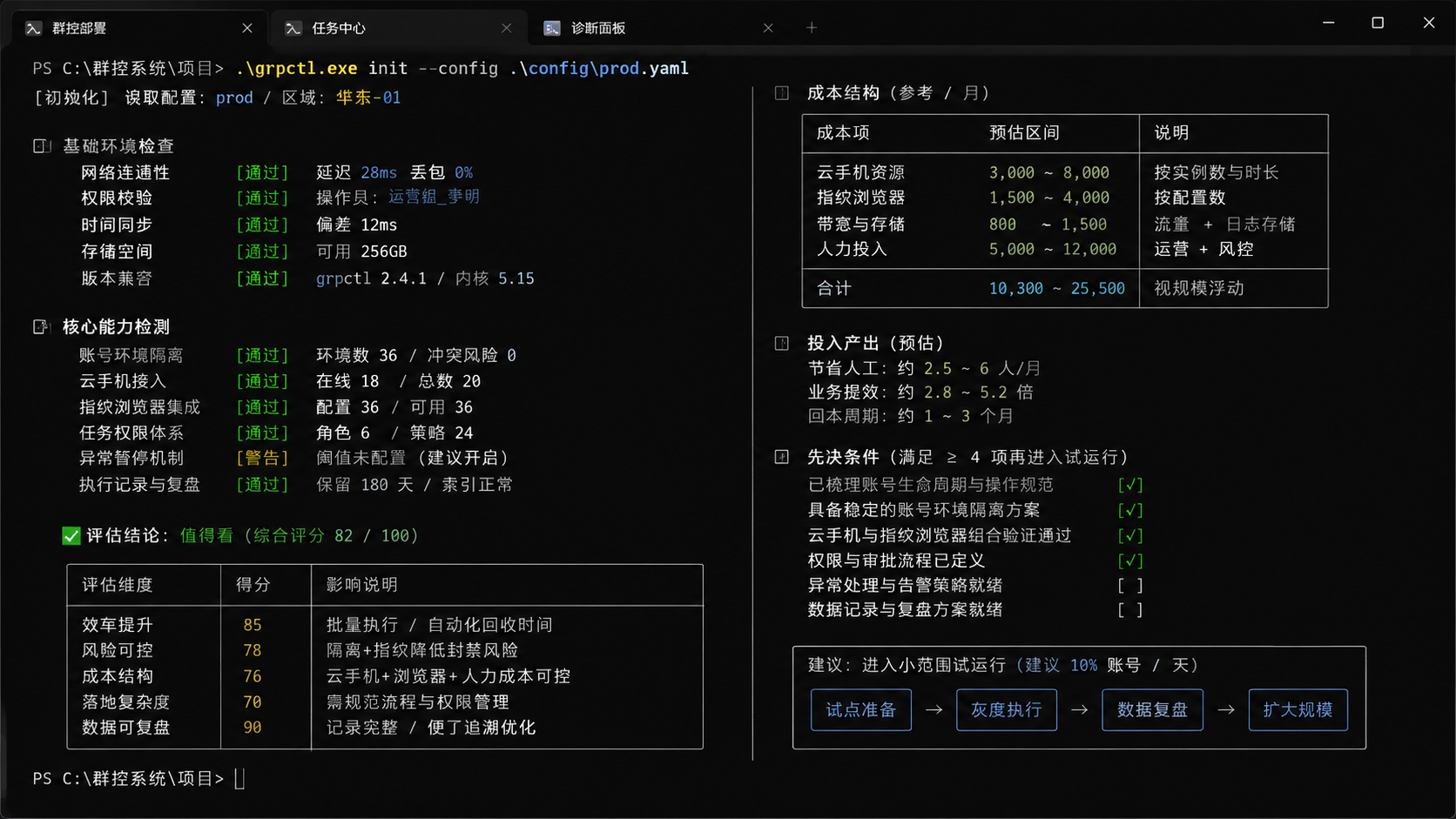This screenshot has width=1456, height=819.
Task: Click the 数据复盘 button
Action: [x=1152, y=709]
